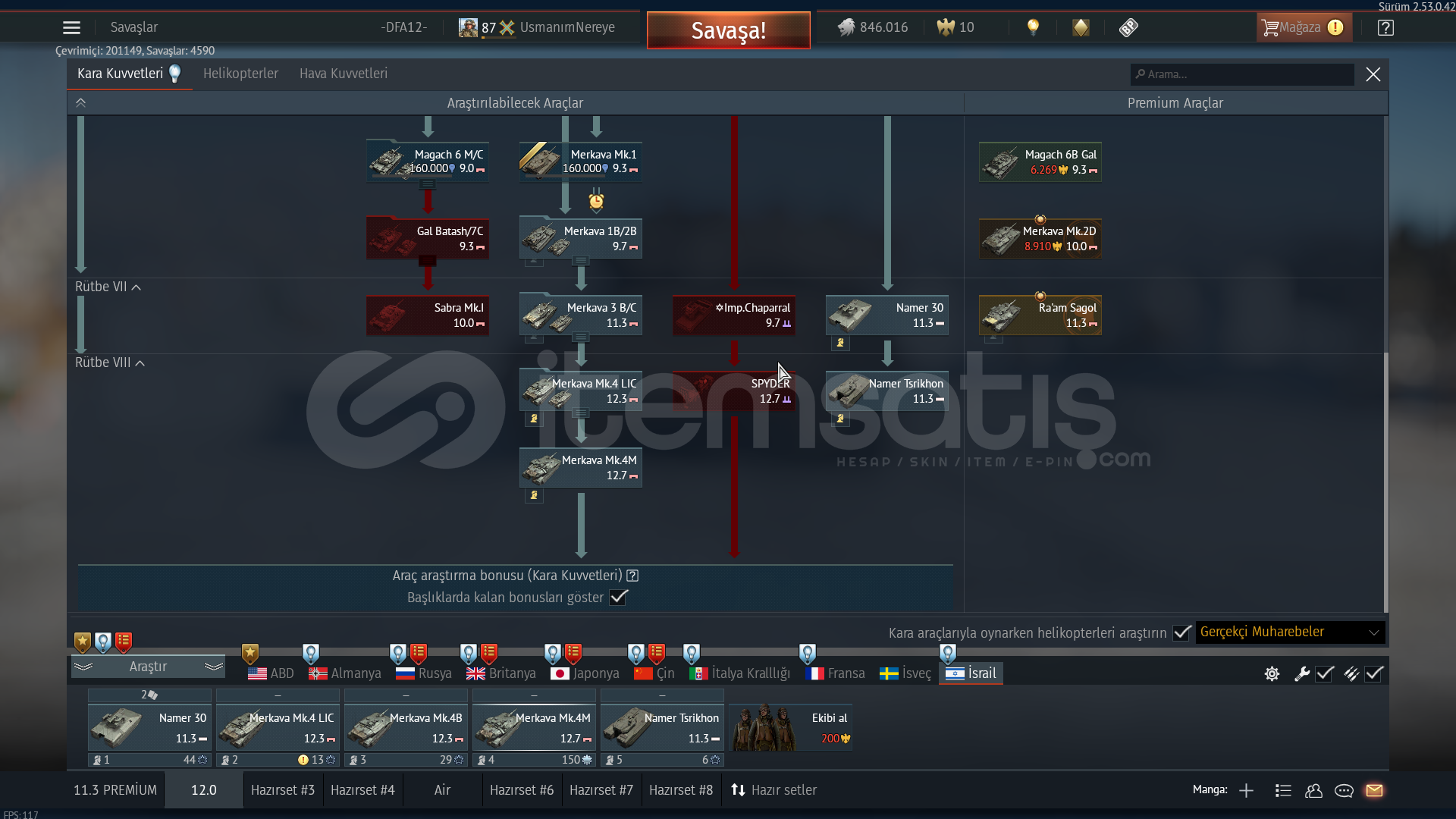This screenshot has height=819, width=1456.
Task: Click the light bulb hint icon in top bar
Action: click(1033, 27)
